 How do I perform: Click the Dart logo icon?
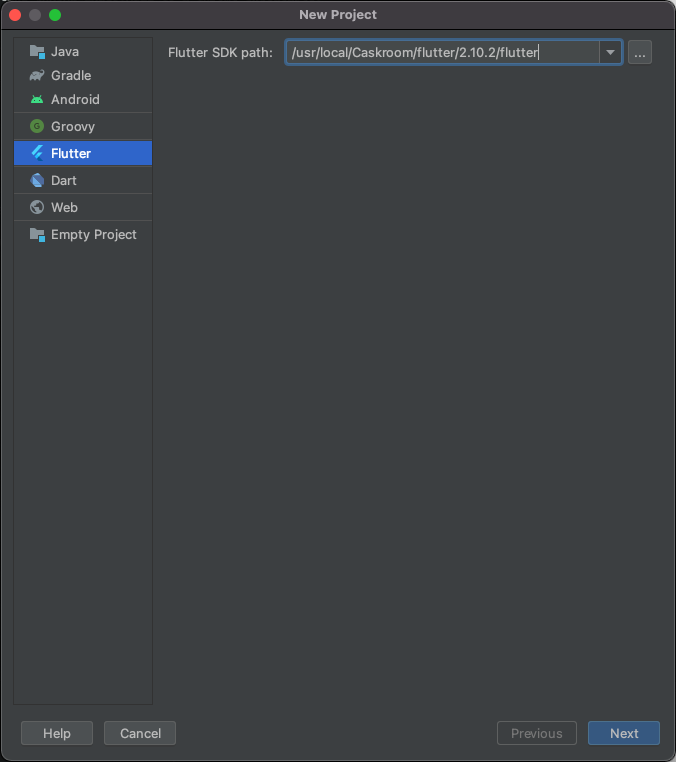pyautogui.click(x=37, y=180)
